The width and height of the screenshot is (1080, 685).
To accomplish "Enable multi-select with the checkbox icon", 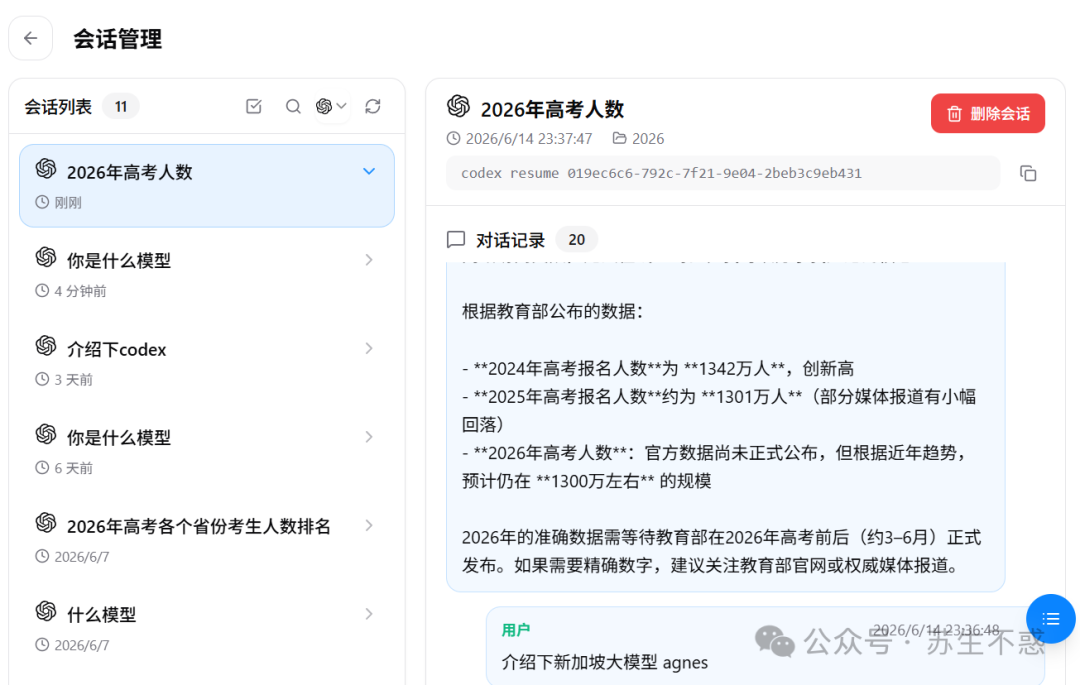I will point(253,106).
